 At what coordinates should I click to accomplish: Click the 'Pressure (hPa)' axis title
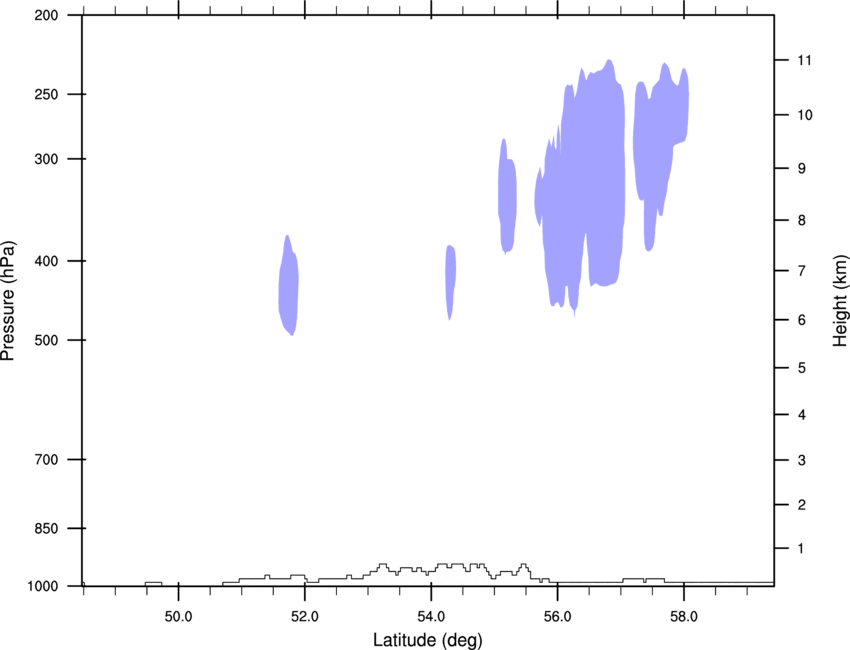click(x=8, y=301)
